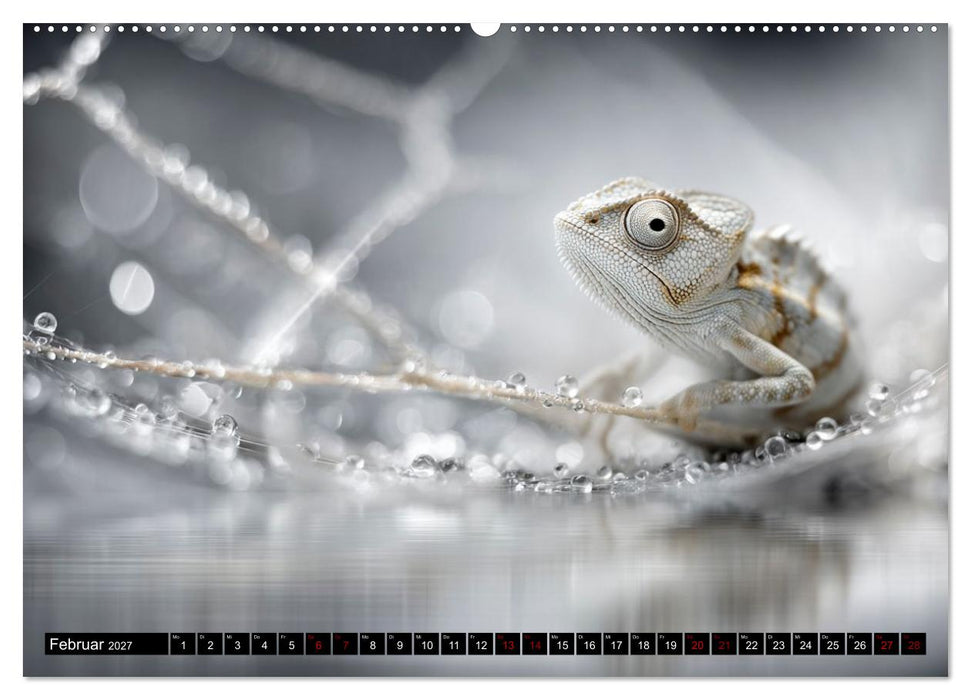This screenshot has height=700, width=971.
Task: Click the "Februar 2027" month label
Action: click(90, 644)
